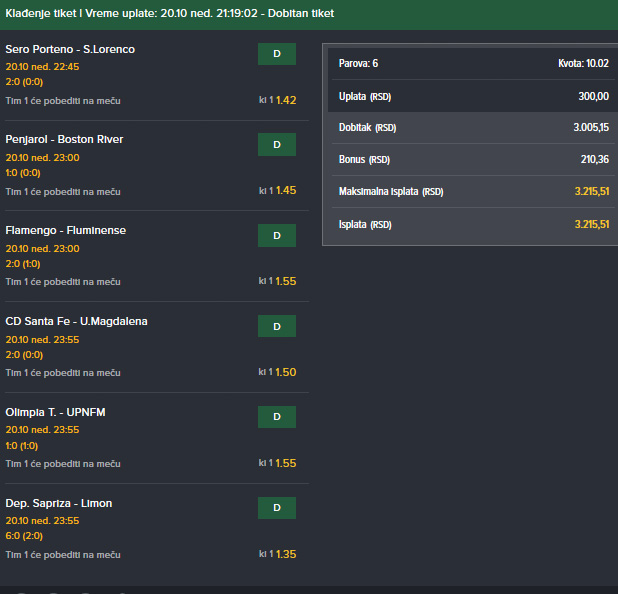Select the Dep. Sapriza - Limon match name
The width and height of the screenshot is (618, 594).
pyautogui.click(x=59, y=503)
